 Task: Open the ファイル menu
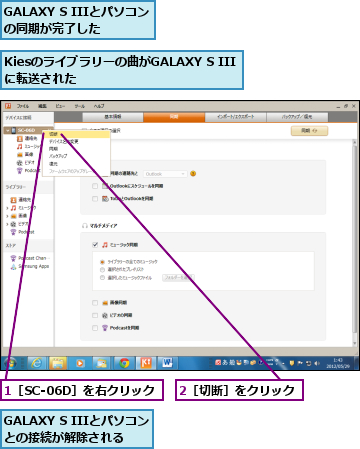point(23,106)
